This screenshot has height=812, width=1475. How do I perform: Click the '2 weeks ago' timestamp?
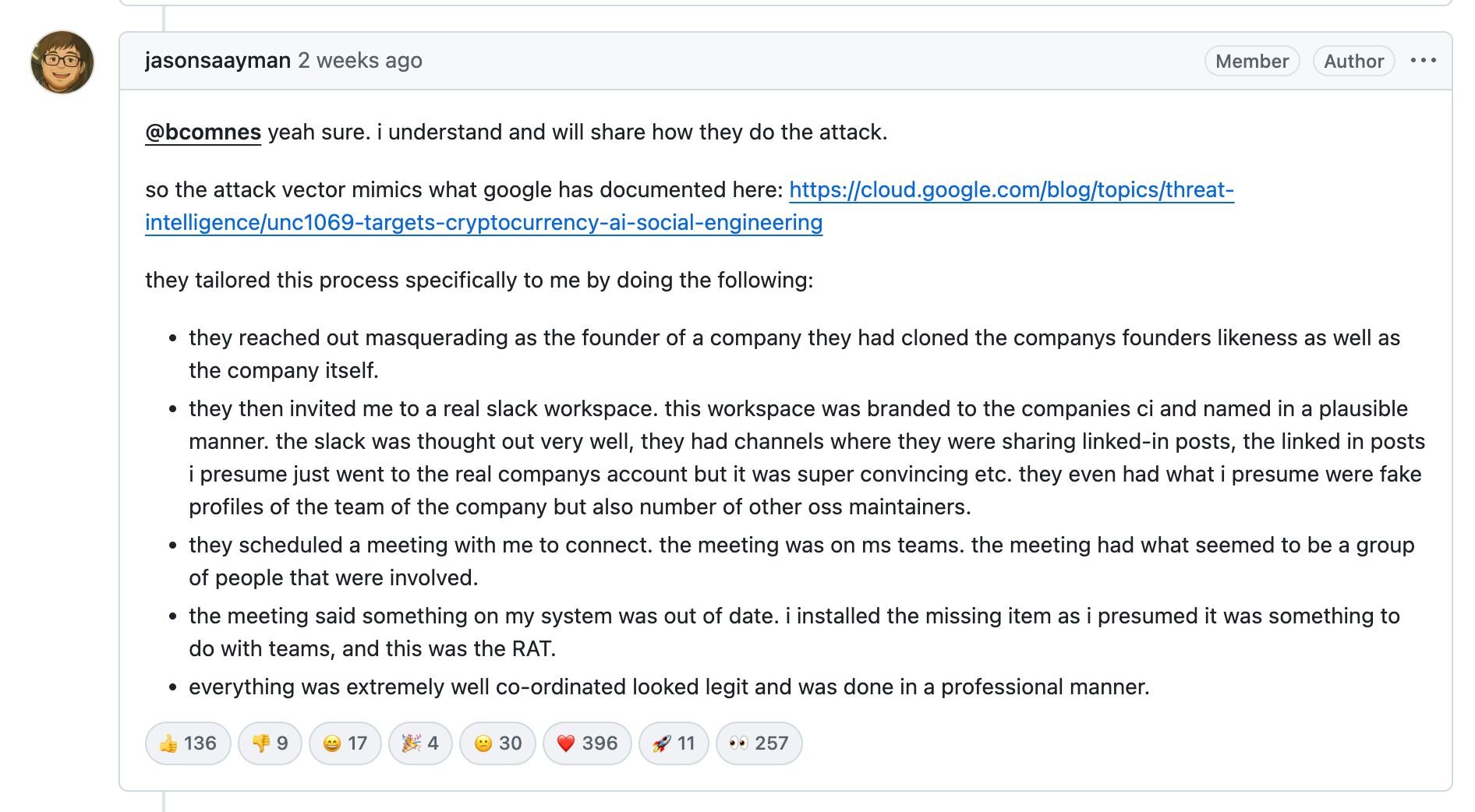(360, 61)
